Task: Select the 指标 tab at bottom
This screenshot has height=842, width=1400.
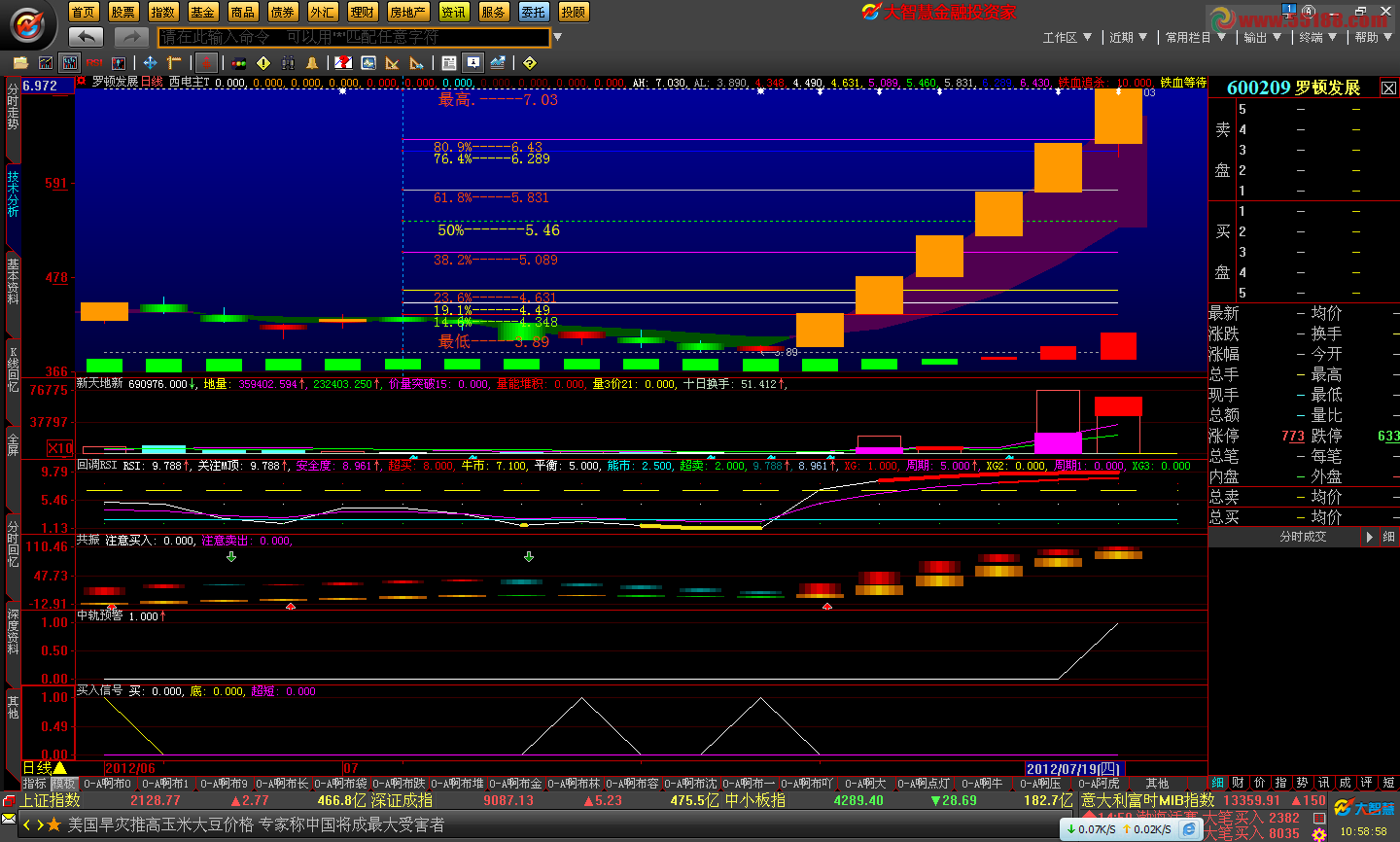Action: pyautogui.click(x=35, y=784)
